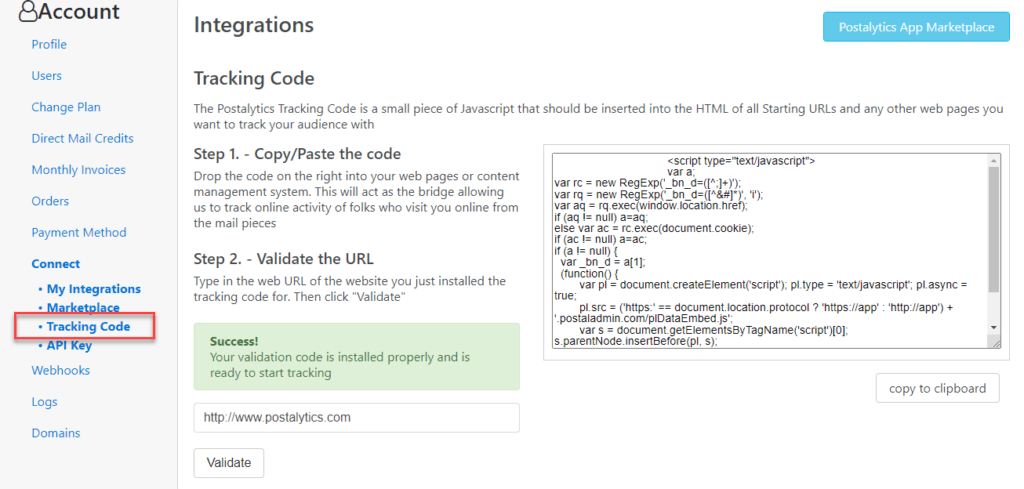Viewport: 1024px width, 489px height.
Task: Open Domains settings
Action: [56, 433]
